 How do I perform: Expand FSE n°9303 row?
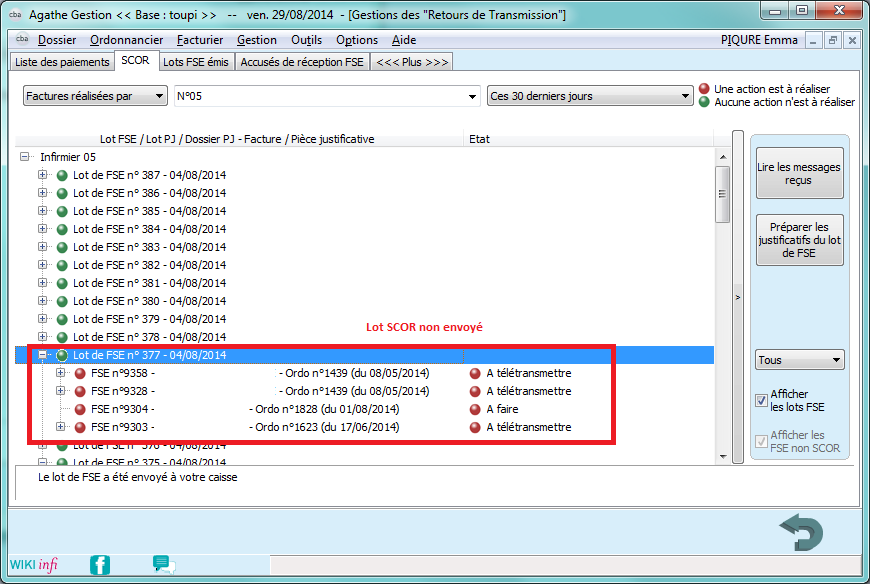pyautogui.click(x=60, y=426)
